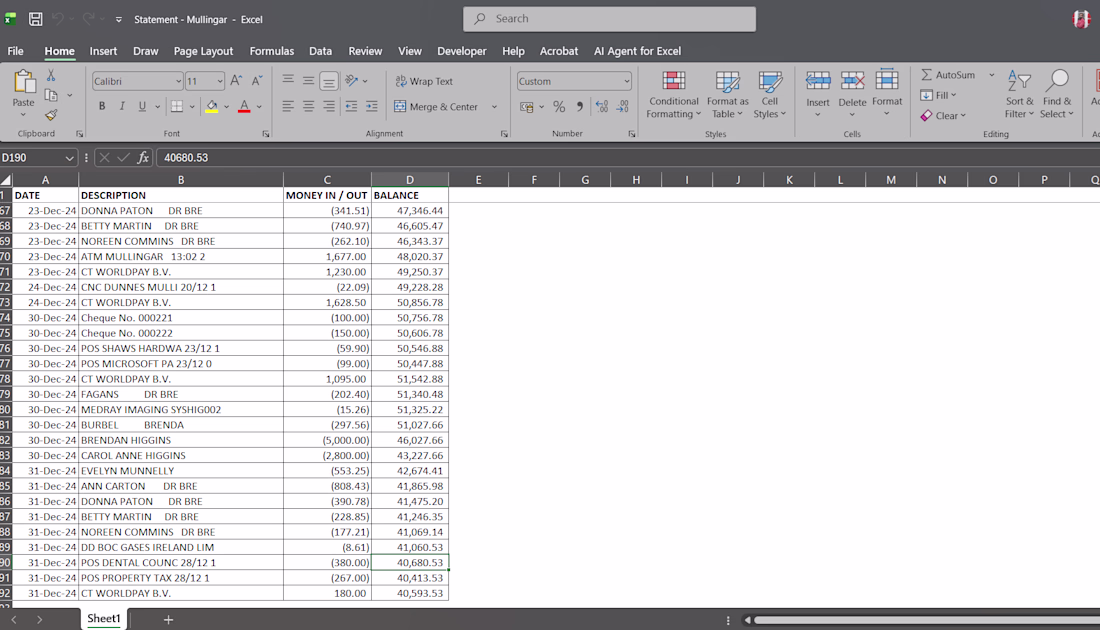The image size is (1100, 630).
Task: Expand the Merge & Center dropdown arrow
Action: [x=494, y=107]
